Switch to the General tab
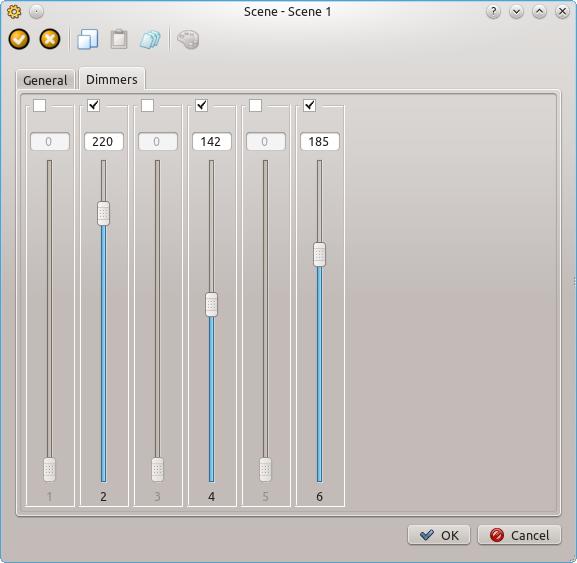Image resolution: width=577 pixels, height=563 pixels. point(45,80)
